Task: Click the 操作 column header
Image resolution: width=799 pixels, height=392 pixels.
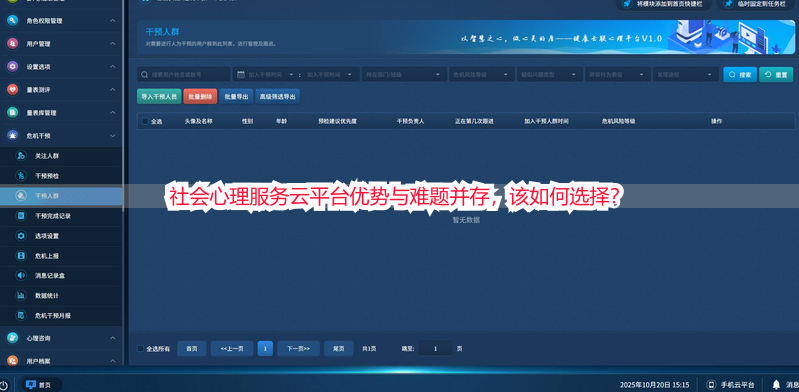Action: pos(716,121)
